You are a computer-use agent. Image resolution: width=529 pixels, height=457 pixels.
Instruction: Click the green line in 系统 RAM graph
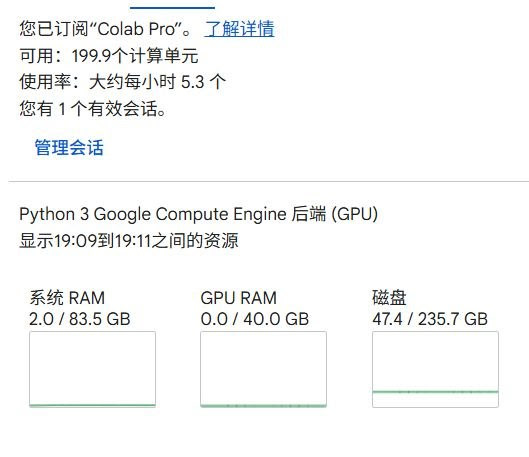pyautogui.click(x=92, y=405)
